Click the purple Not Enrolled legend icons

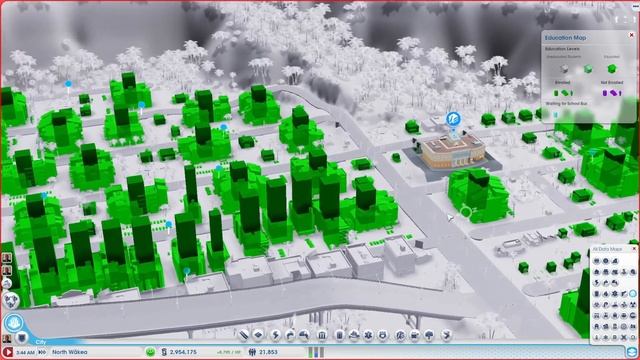click(x=612, y=93)
